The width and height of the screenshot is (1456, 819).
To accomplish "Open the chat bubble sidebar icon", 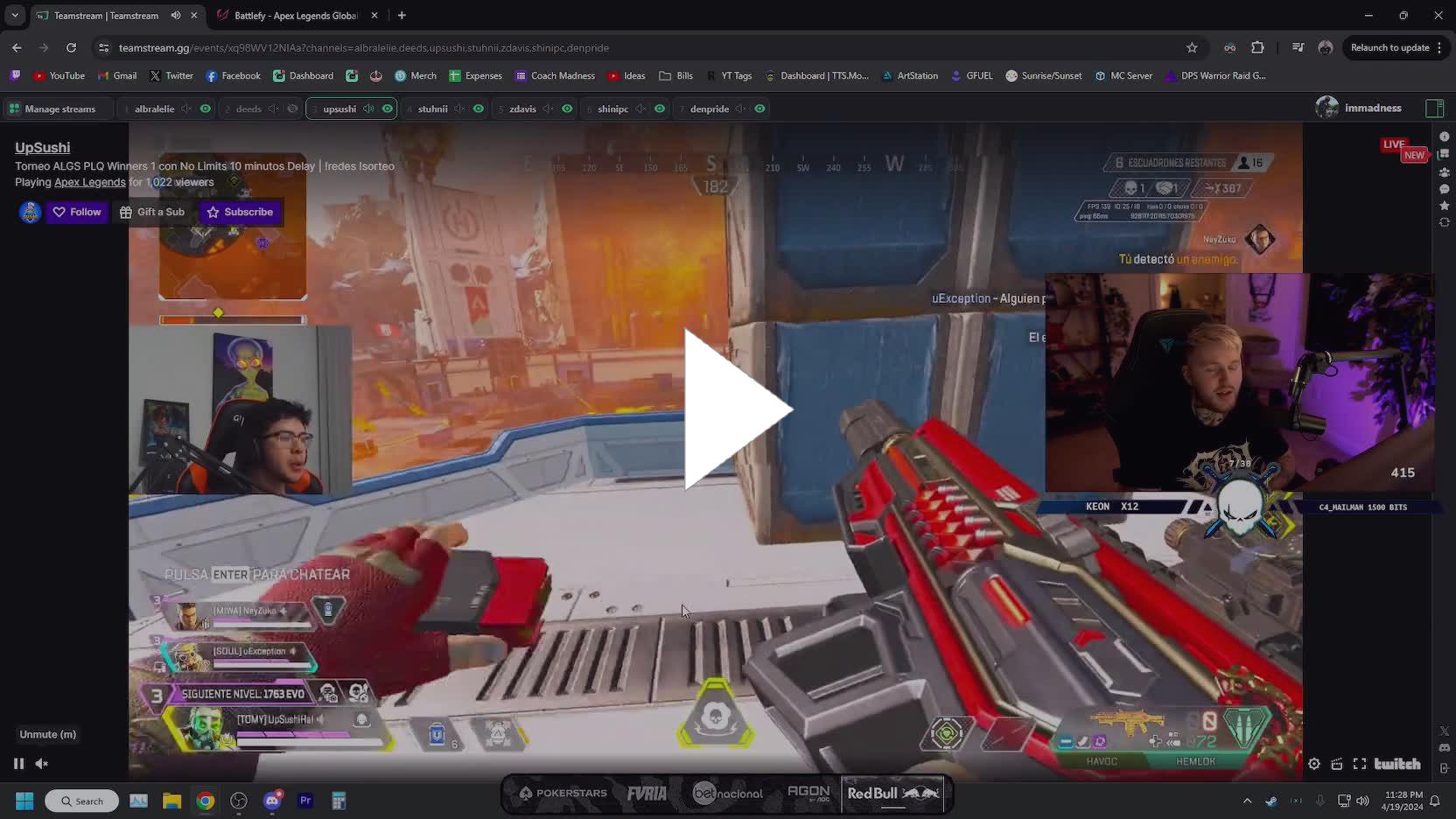I will tap(1444, 189).
